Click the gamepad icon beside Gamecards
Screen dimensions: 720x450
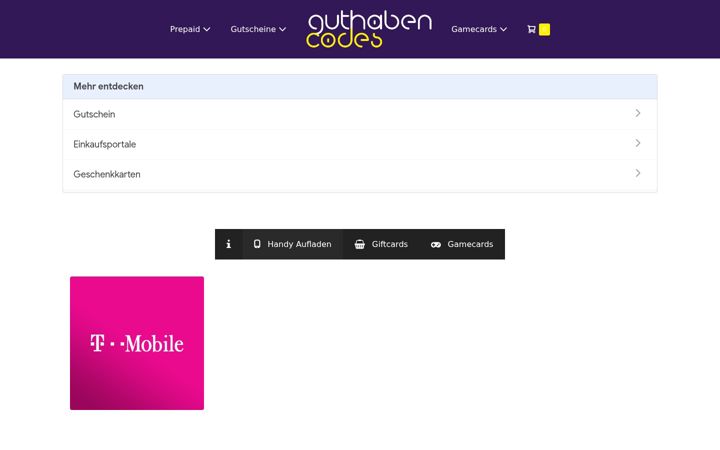pyautogui.click(x=436, y=245)
